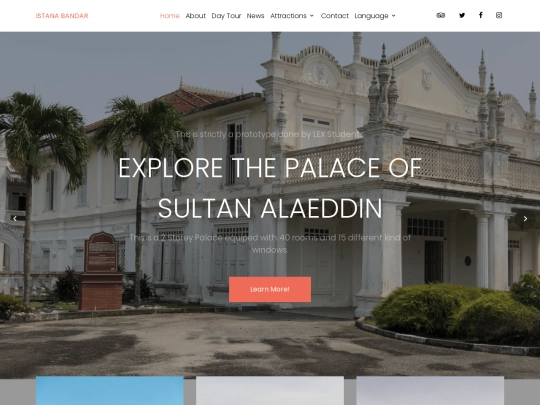
Task: Select the Home menu item
Action: tap(169, 16)
